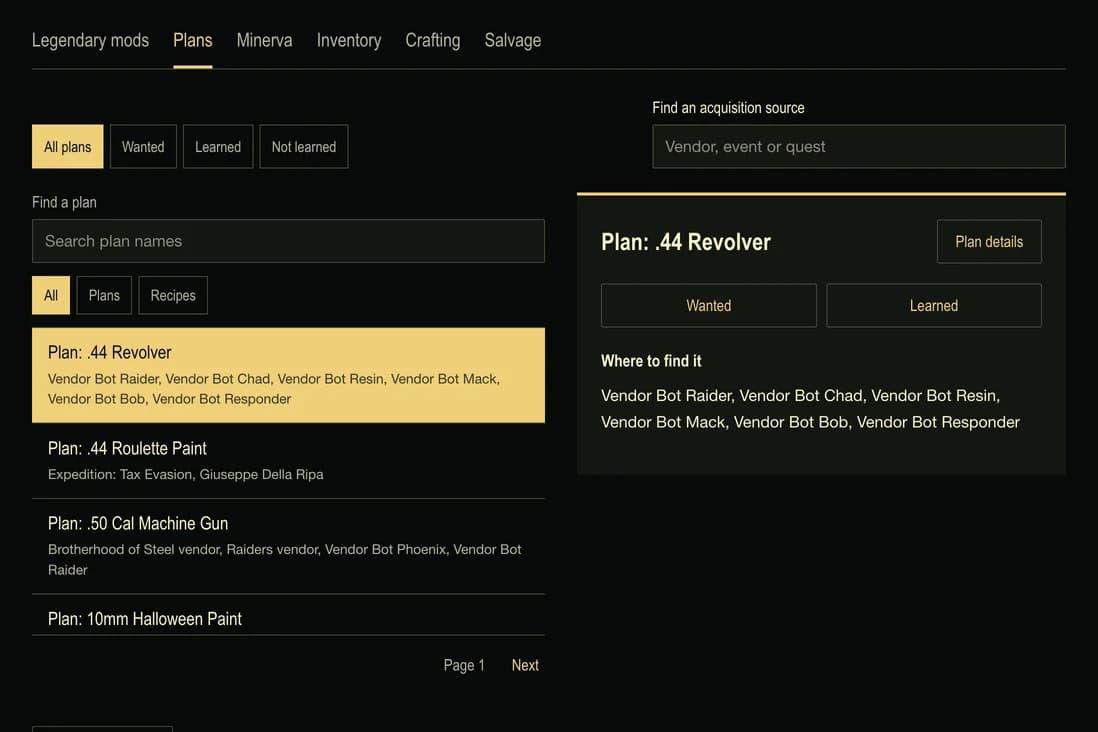Image resolution: width=1098 pixels, height=732 pixels.
Task: Show only Recipes type filter
Action: (x=173, y=295)
